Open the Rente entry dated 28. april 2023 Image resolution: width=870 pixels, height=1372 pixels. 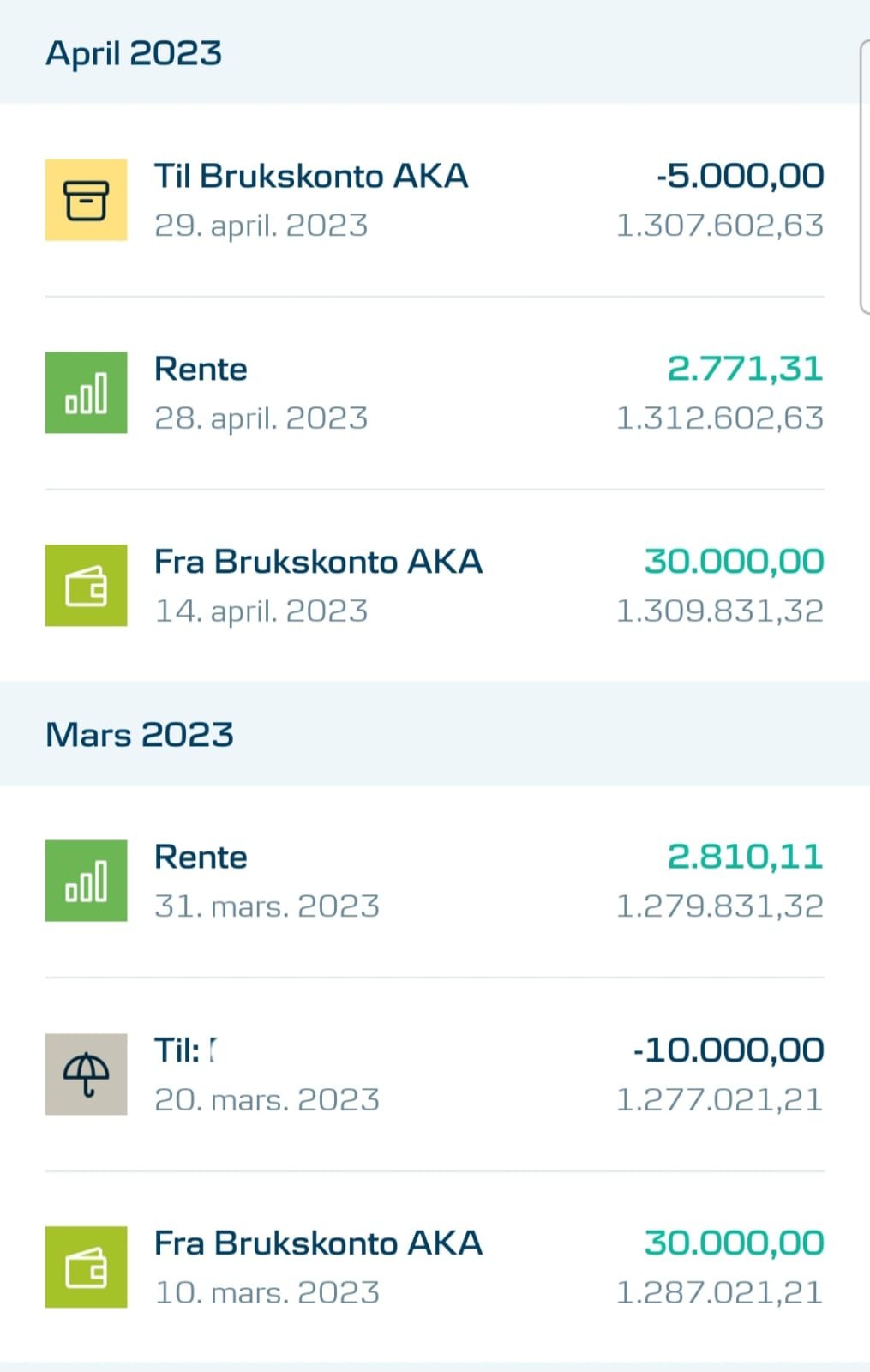pos(435,393)
